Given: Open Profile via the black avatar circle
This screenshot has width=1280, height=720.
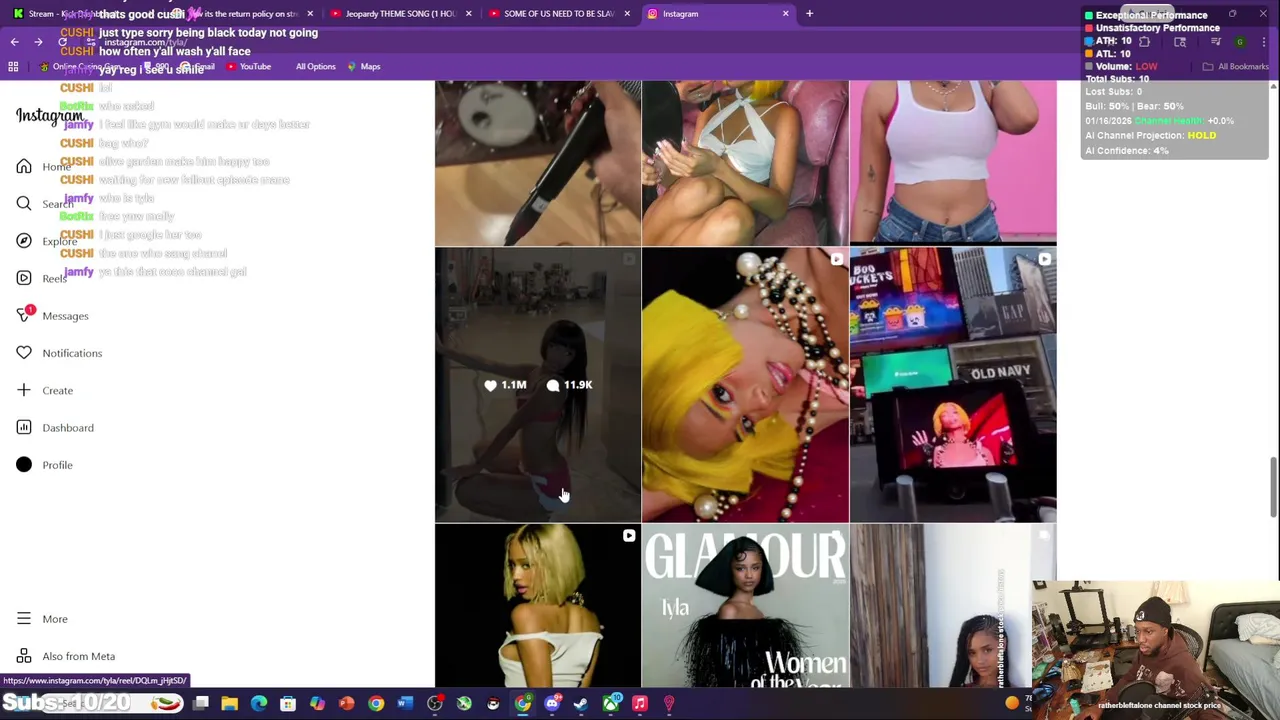Looking at the screenshot, I should (x=24, y=465).
